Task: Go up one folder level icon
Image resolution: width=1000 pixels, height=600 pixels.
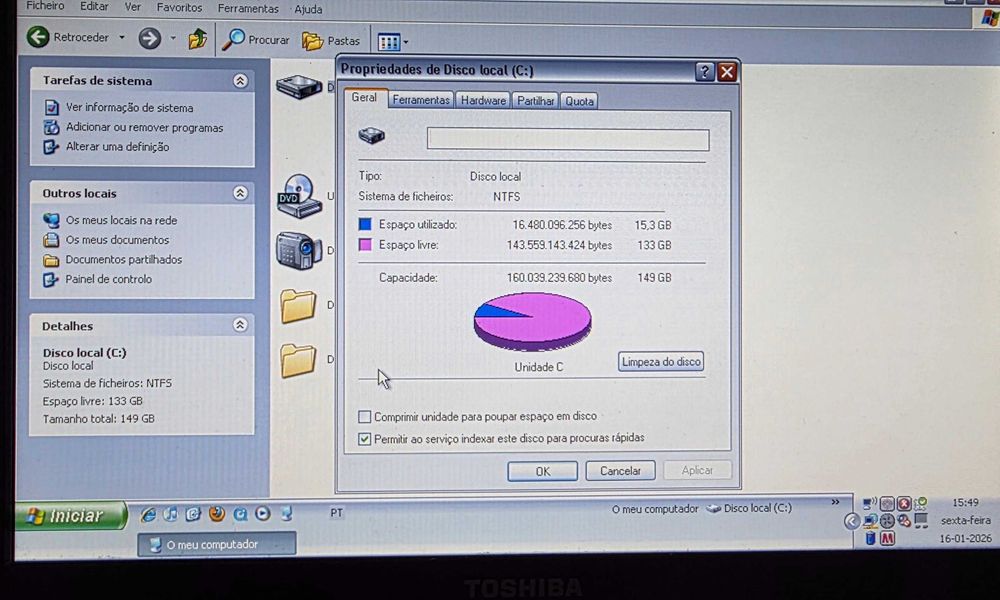Action: click(x=197, y=39)
